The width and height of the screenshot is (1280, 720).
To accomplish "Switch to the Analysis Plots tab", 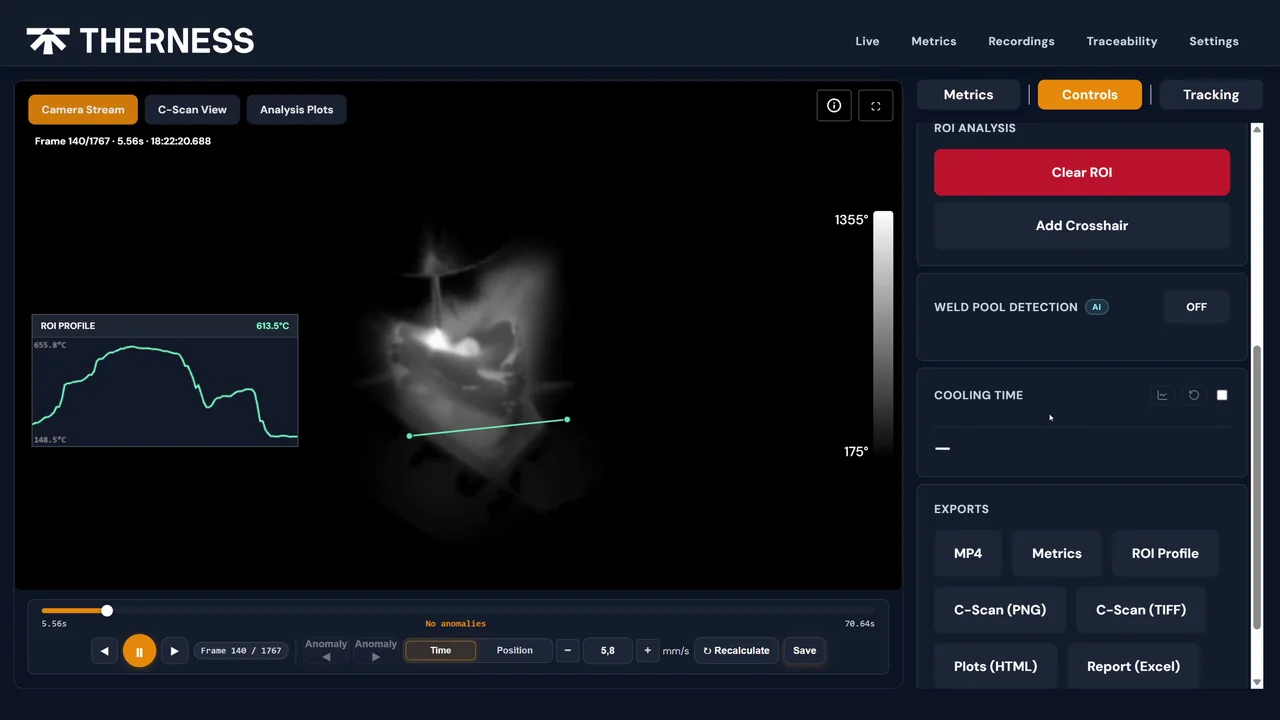I will pos(296,110).
